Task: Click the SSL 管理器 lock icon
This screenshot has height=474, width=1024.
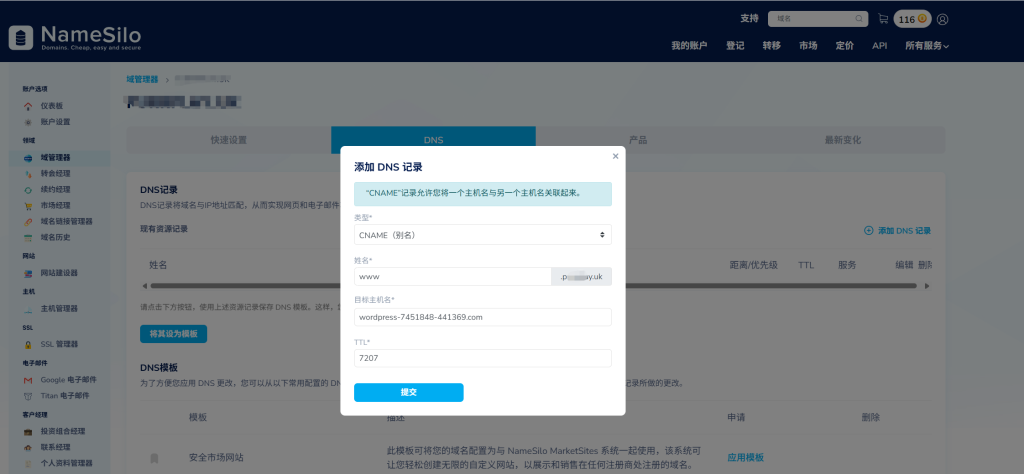Action: point(27,345)
